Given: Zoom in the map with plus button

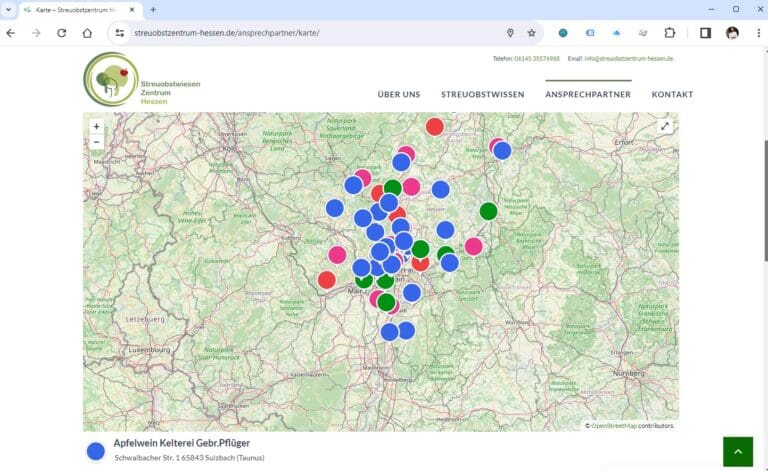Looking at the screenshot, I should (96, 126).
